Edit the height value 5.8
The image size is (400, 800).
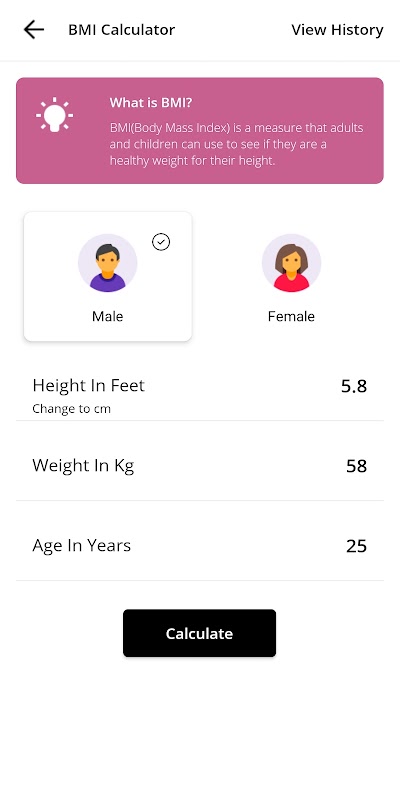coord(354,386)
